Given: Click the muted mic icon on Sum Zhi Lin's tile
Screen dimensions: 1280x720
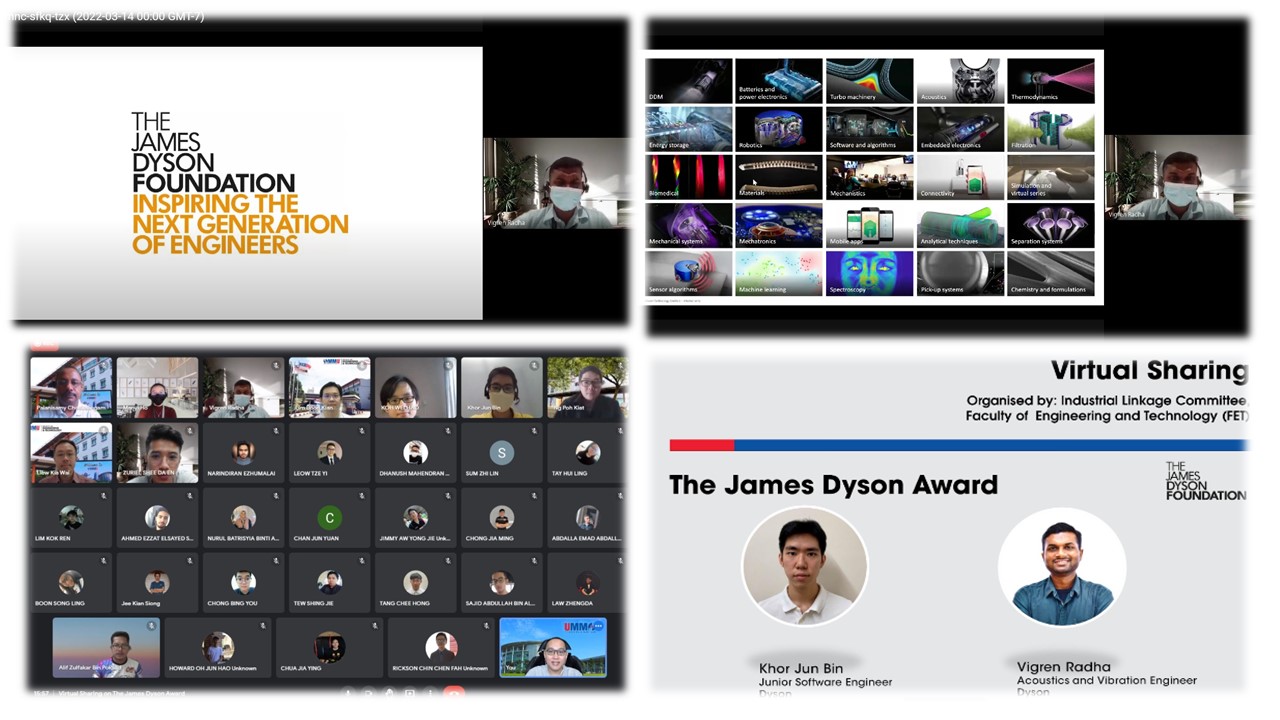Looking at the screenshot, I should pyautogui.click(x=534, y=431).
